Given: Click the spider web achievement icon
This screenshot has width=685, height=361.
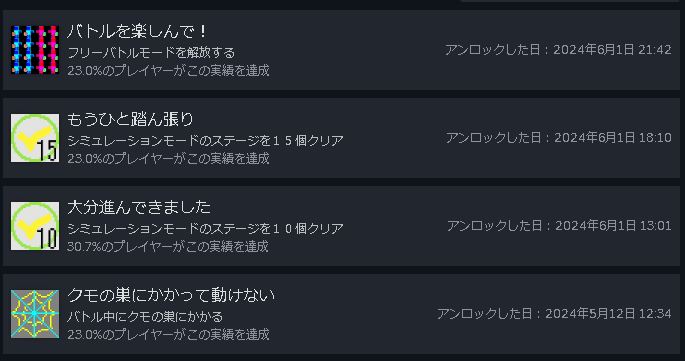Looking at the screenshot, I should pyautogui.click(x=35, y=314).
